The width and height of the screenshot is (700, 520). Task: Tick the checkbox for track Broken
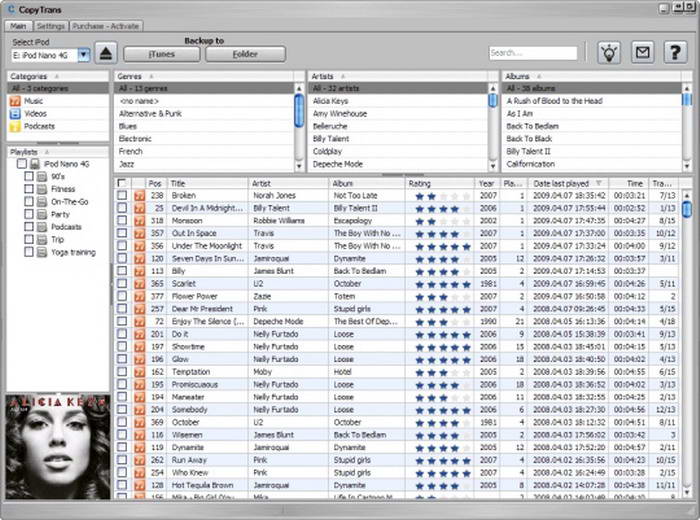click(122, 196)
